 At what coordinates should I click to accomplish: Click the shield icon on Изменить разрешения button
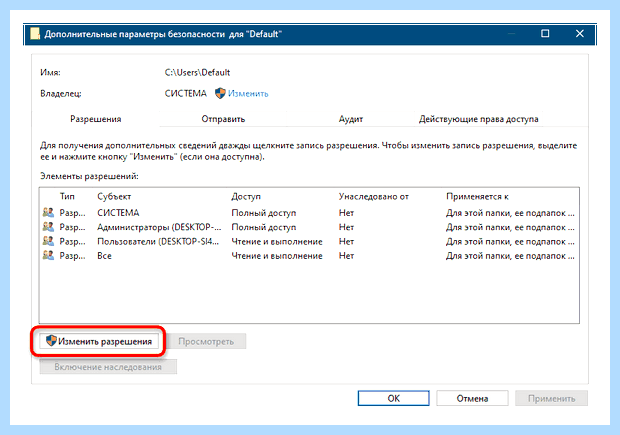51,341
